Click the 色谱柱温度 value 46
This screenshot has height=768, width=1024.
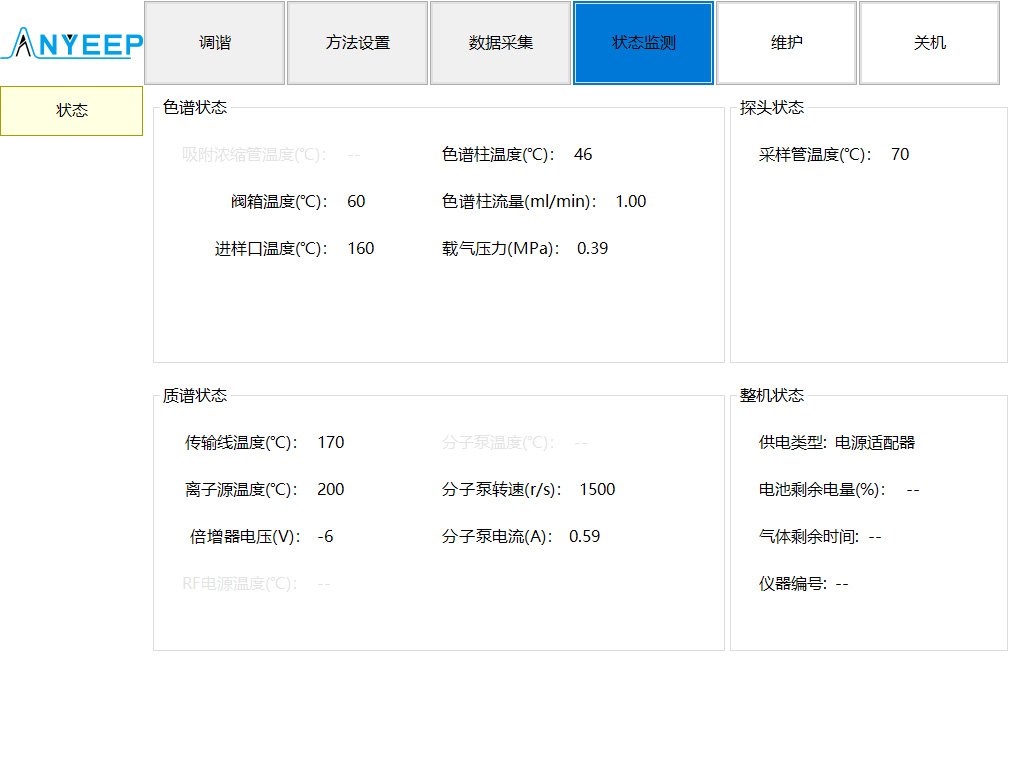(x=583, y=155)
